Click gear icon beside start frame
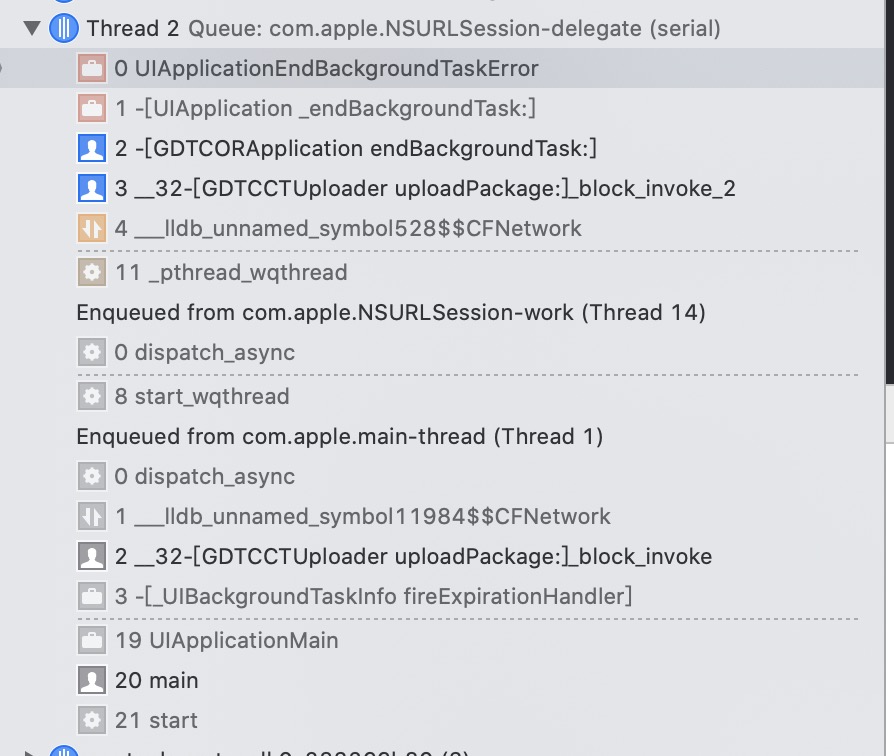Viewport: 894px width, 756px height. point(92,720)
